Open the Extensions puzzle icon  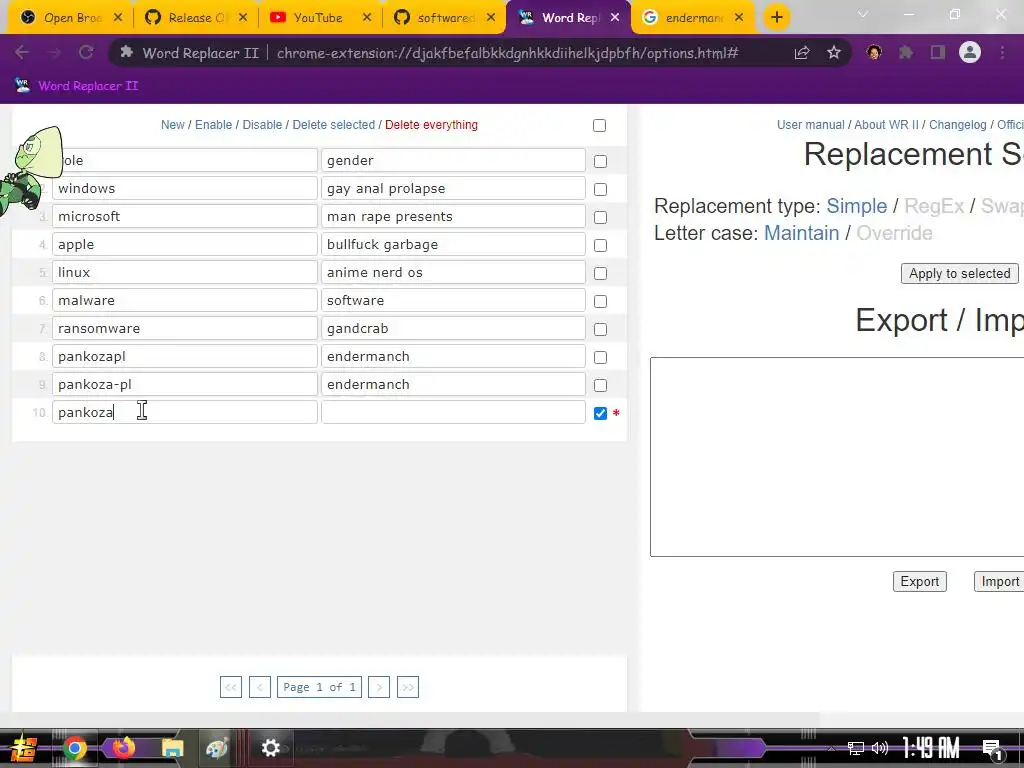906,52
